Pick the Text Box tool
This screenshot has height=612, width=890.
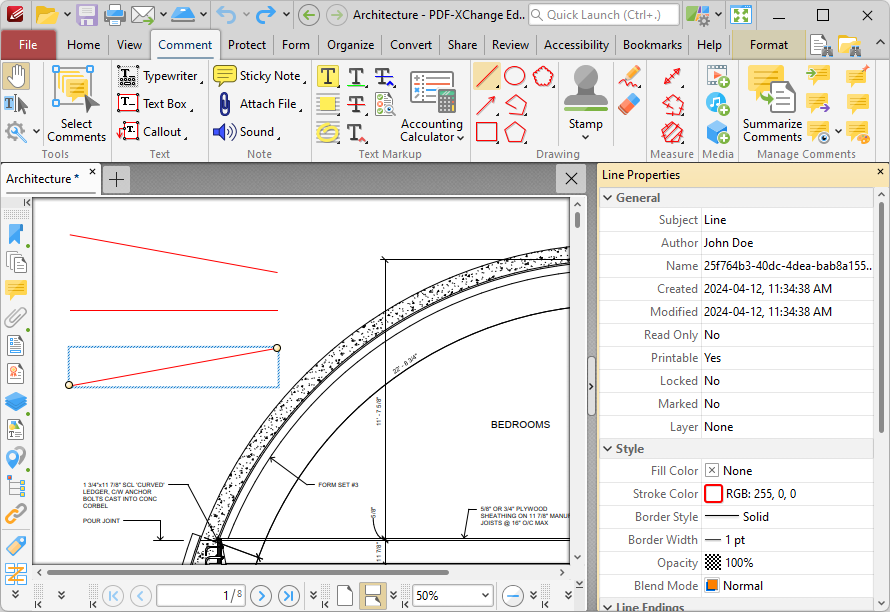point(154,104)
